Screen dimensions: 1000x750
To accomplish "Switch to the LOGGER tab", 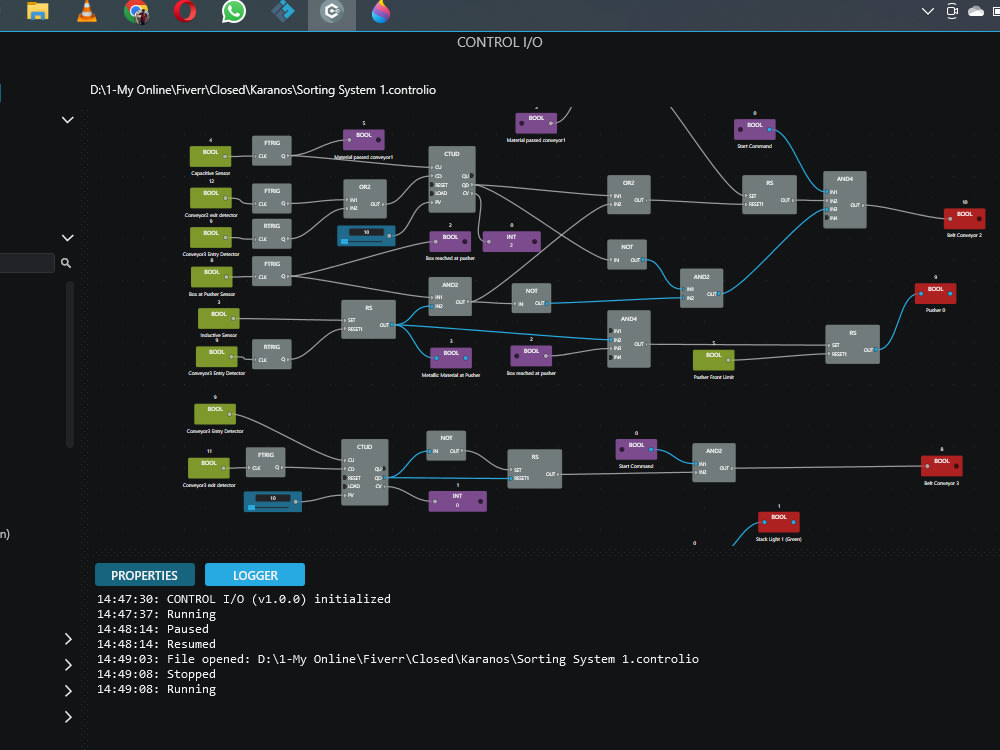I will (254, 575).
